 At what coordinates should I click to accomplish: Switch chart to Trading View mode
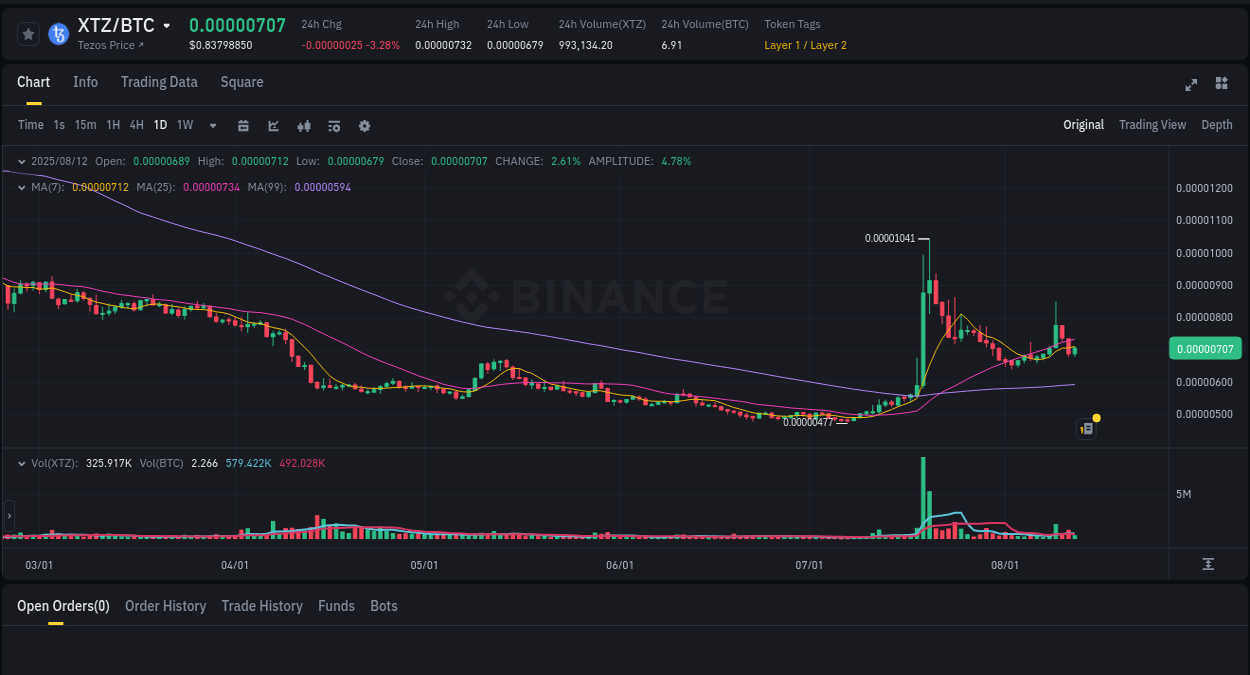tap(1152, 125)
